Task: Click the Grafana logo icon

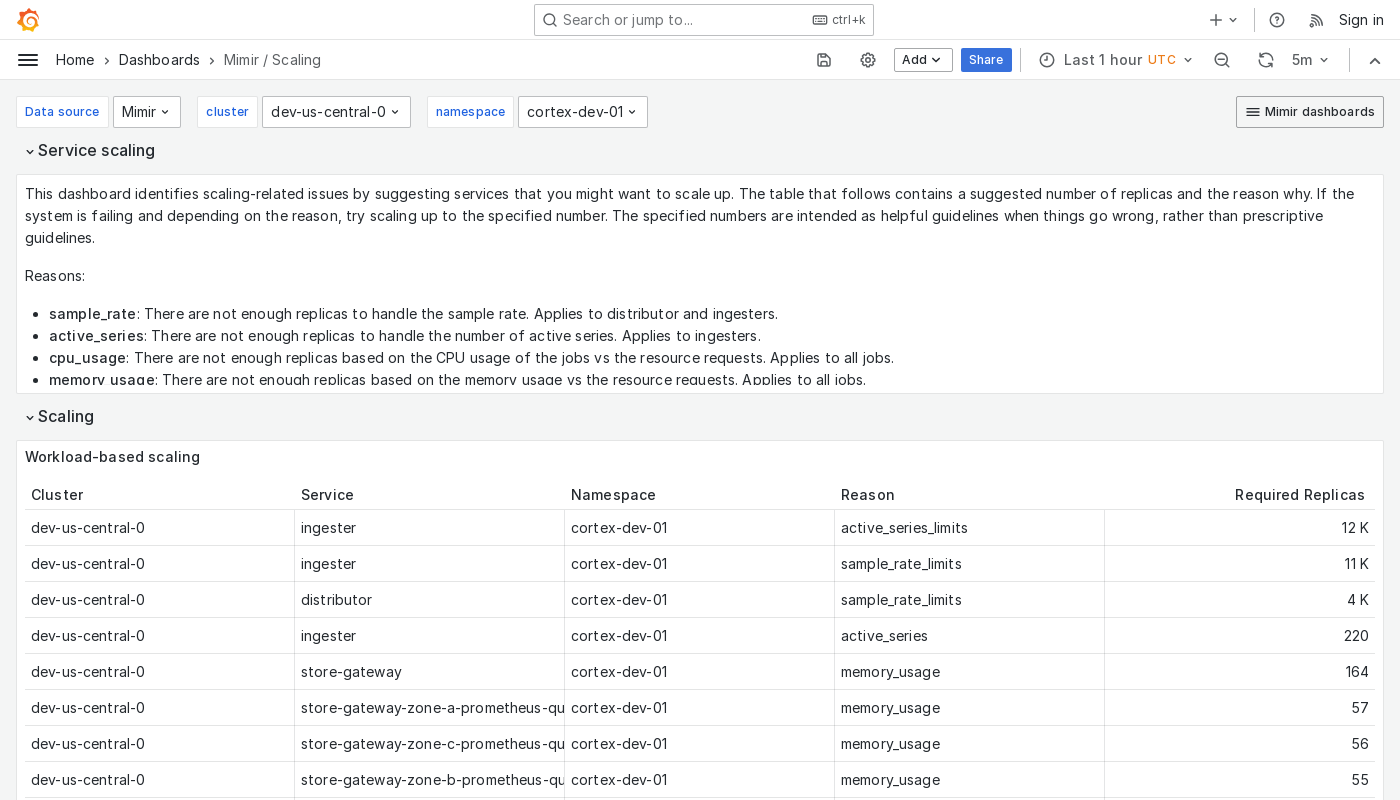Action: (28, 20)
